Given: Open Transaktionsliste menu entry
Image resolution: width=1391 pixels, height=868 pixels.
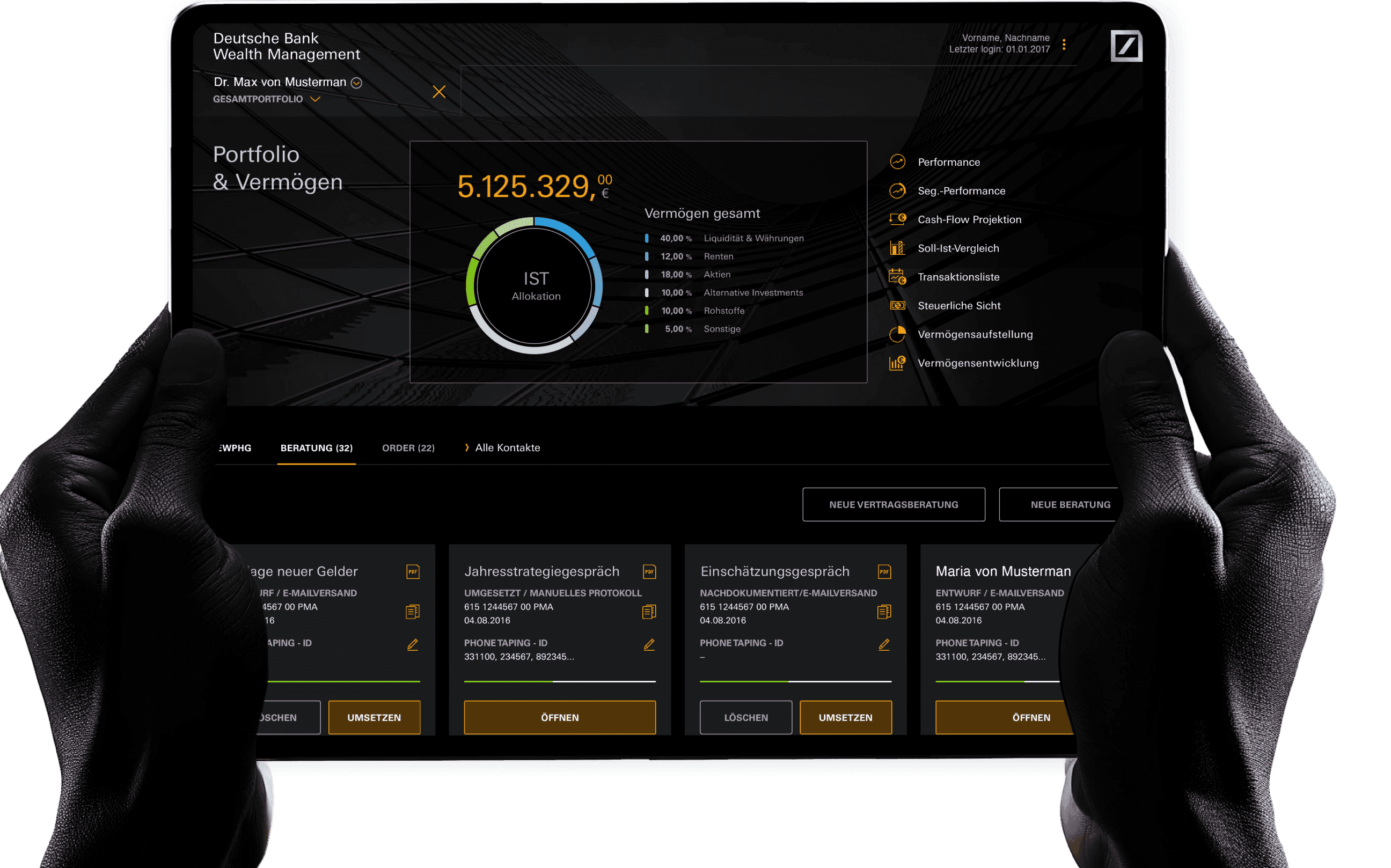Looking at the screenshot, I should 958,277.
